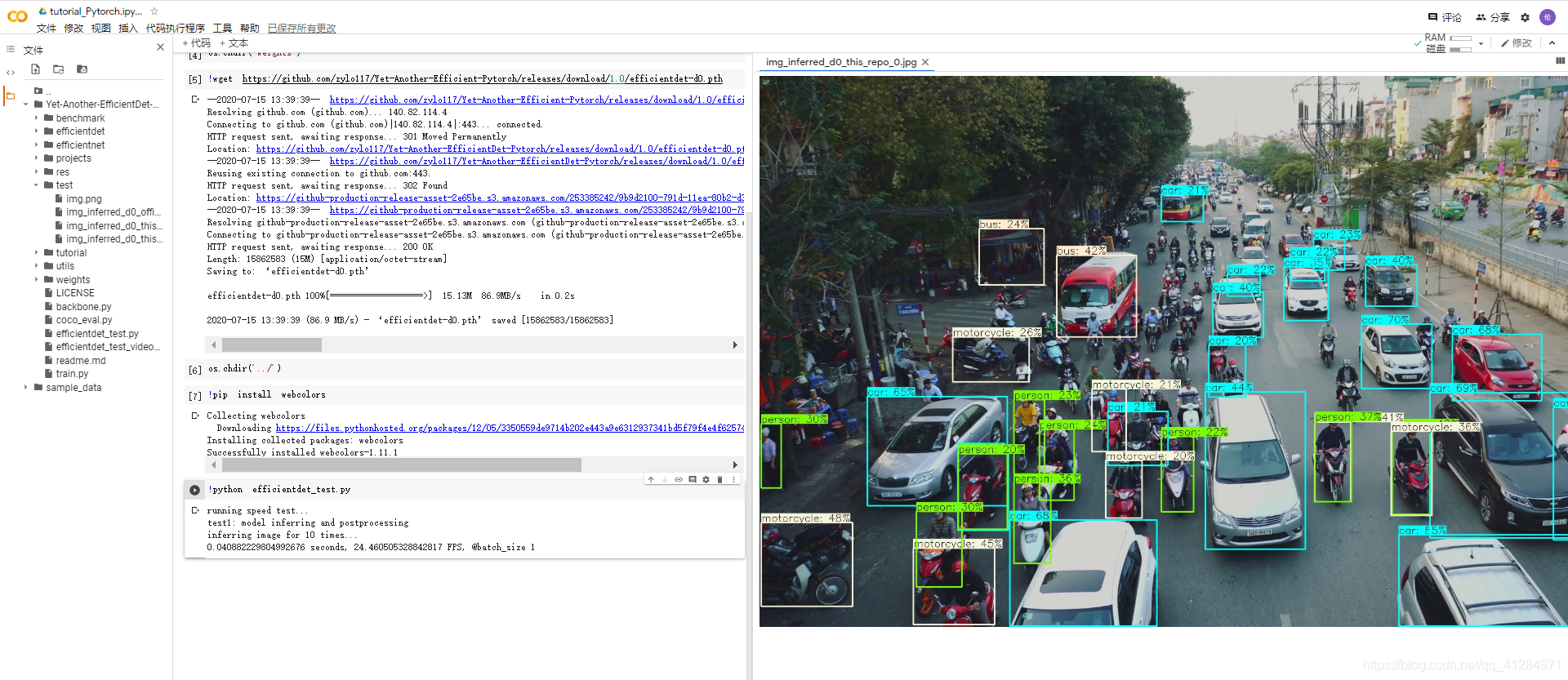Expand the weights folder
Image resolution: width=1568 pixels, height=680 pixels.
(x=37, y=280)
